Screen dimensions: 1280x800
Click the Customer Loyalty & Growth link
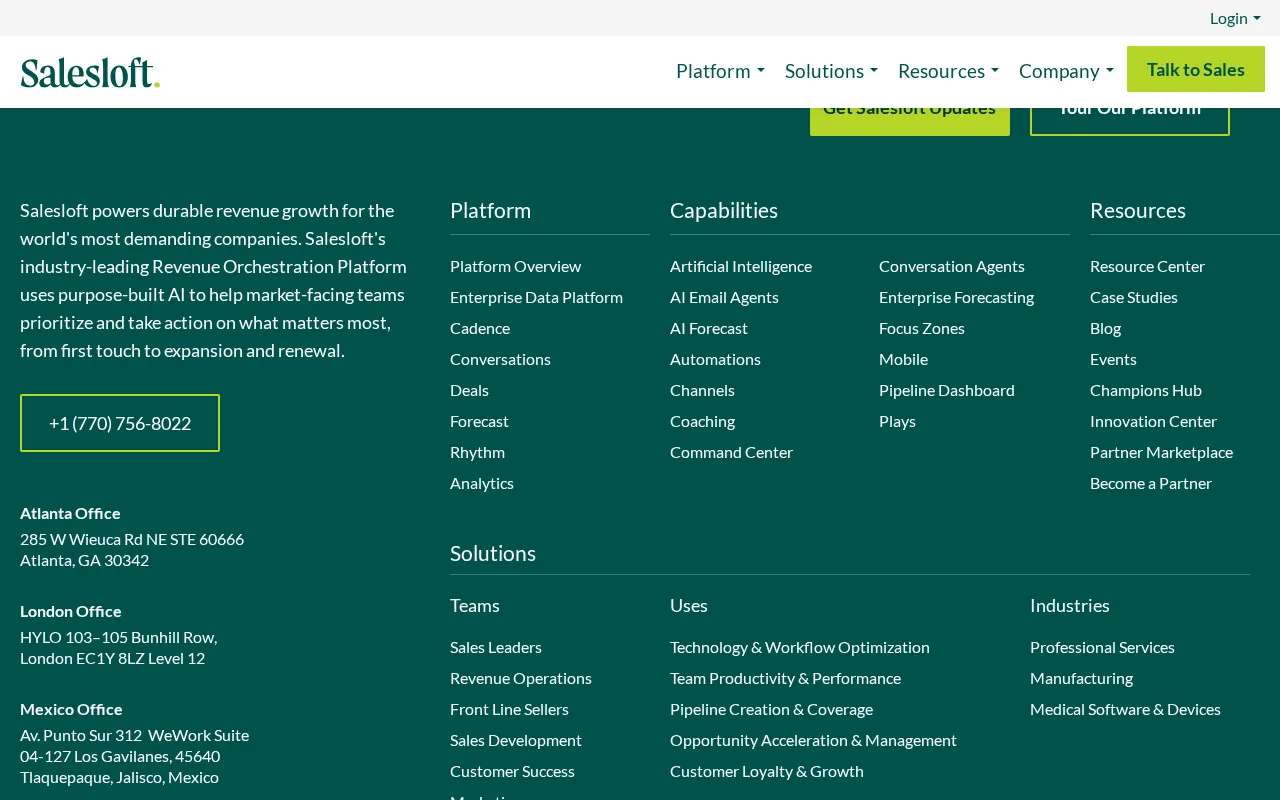(x=767, y=771)
